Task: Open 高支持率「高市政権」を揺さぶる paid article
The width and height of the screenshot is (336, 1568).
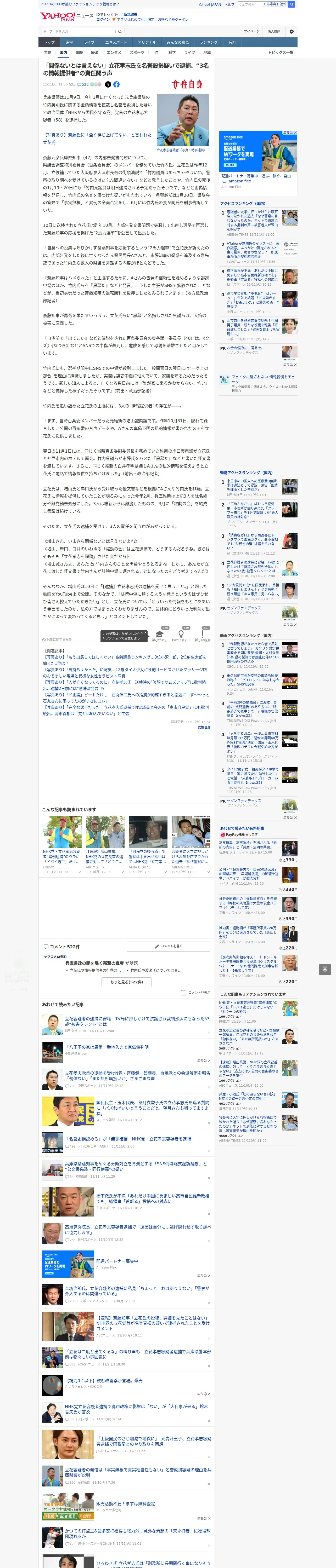Action: [248, 845]
